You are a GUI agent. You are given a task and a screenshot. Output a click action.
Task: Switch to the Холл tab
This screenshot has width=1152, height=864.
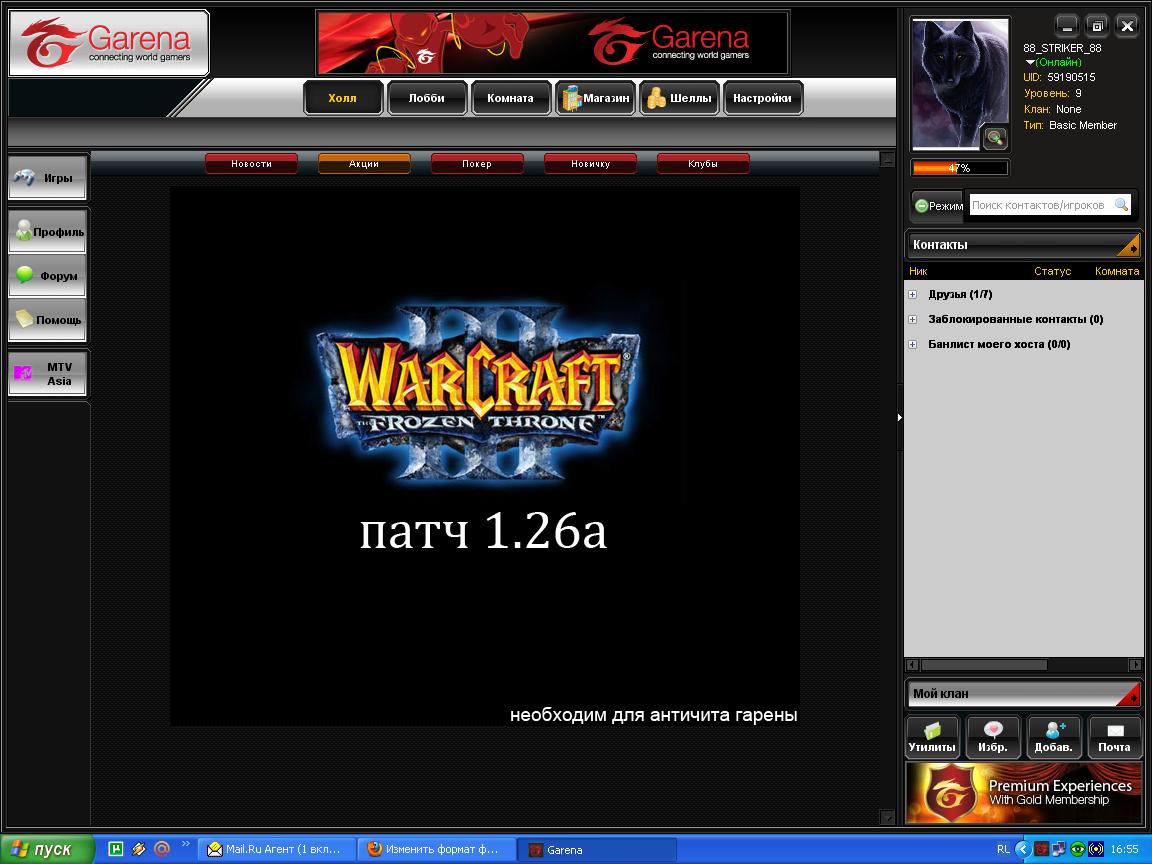[343, 98]
